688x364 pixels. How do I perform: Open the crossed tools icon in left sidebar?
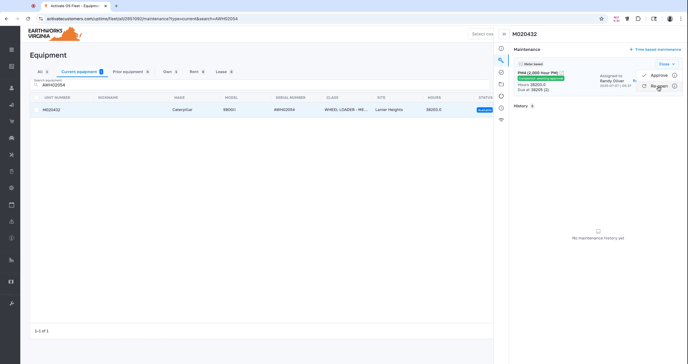click(11, 155)
